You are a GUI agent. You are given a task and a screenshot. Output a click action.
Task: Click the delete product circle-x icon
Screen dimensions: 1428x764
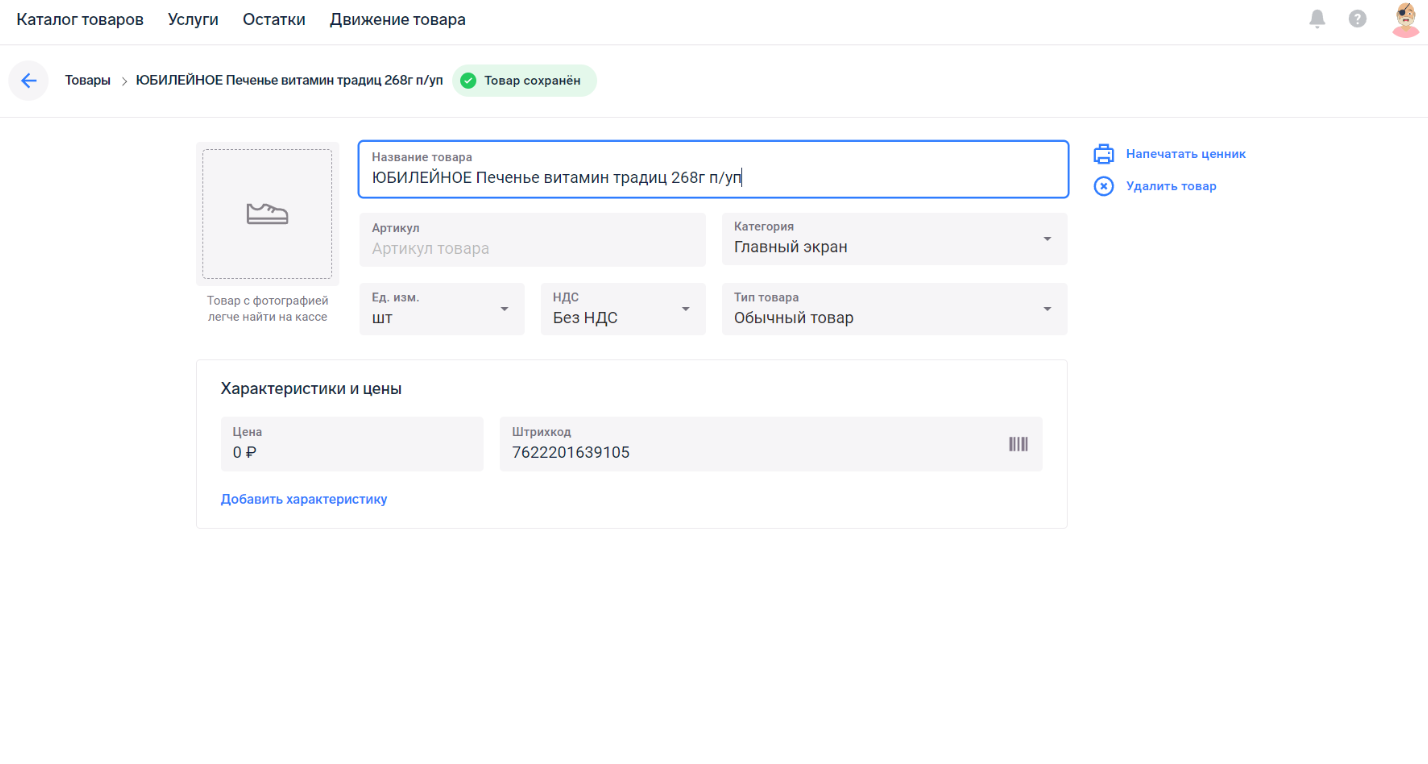pyautogui.click(x=1103, y=186)
